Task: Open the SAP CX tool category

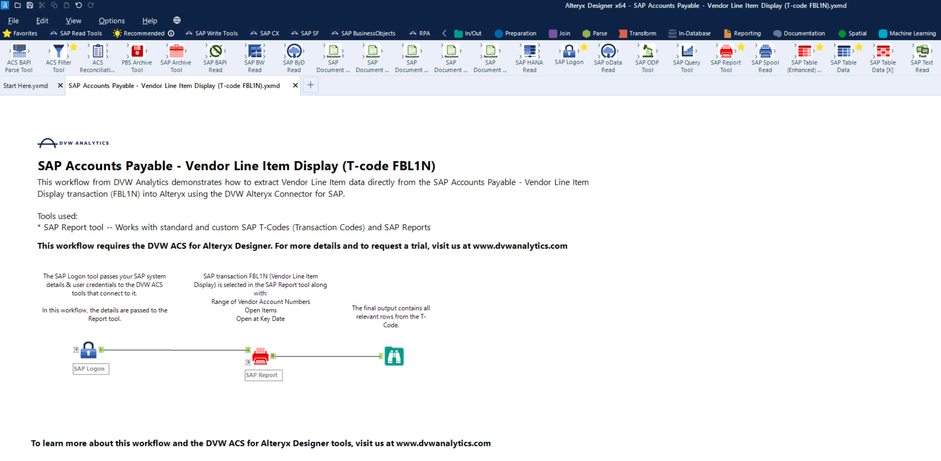Action: (x=265, y=34)
